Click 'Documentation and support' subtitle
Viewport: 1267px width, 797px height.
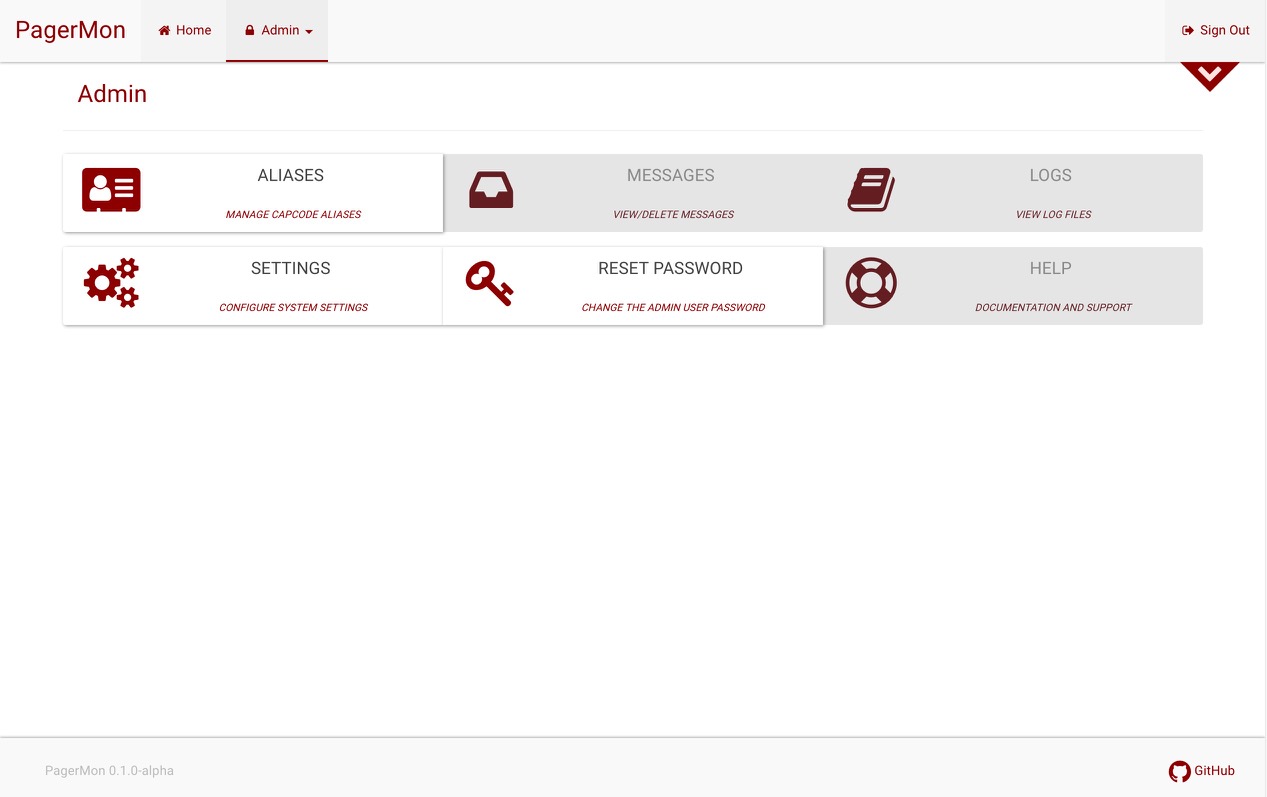pyautogui.click(x=1053, y=307)
